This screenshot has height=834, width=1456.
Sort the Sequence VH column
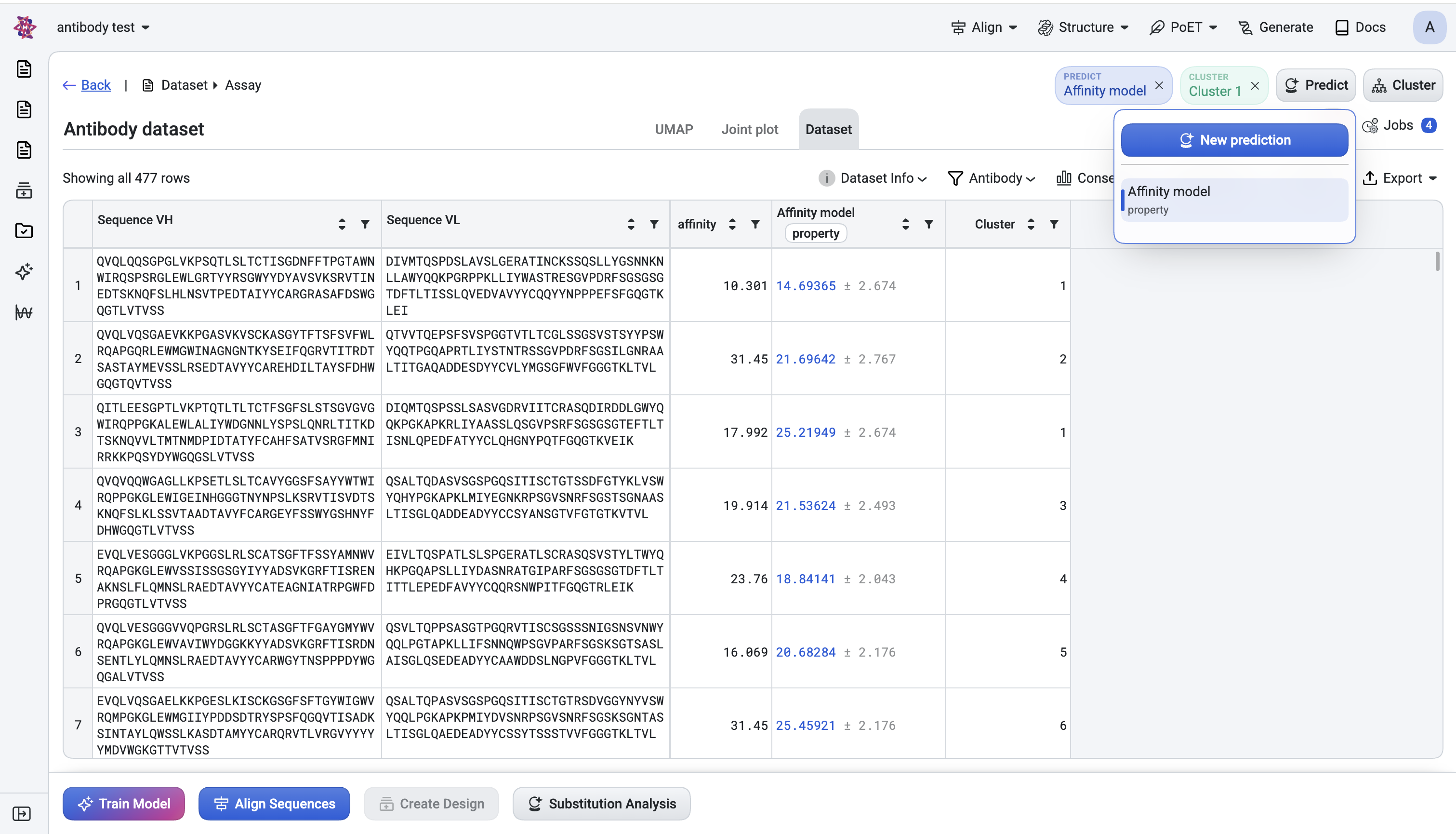[x=342, y=224]
